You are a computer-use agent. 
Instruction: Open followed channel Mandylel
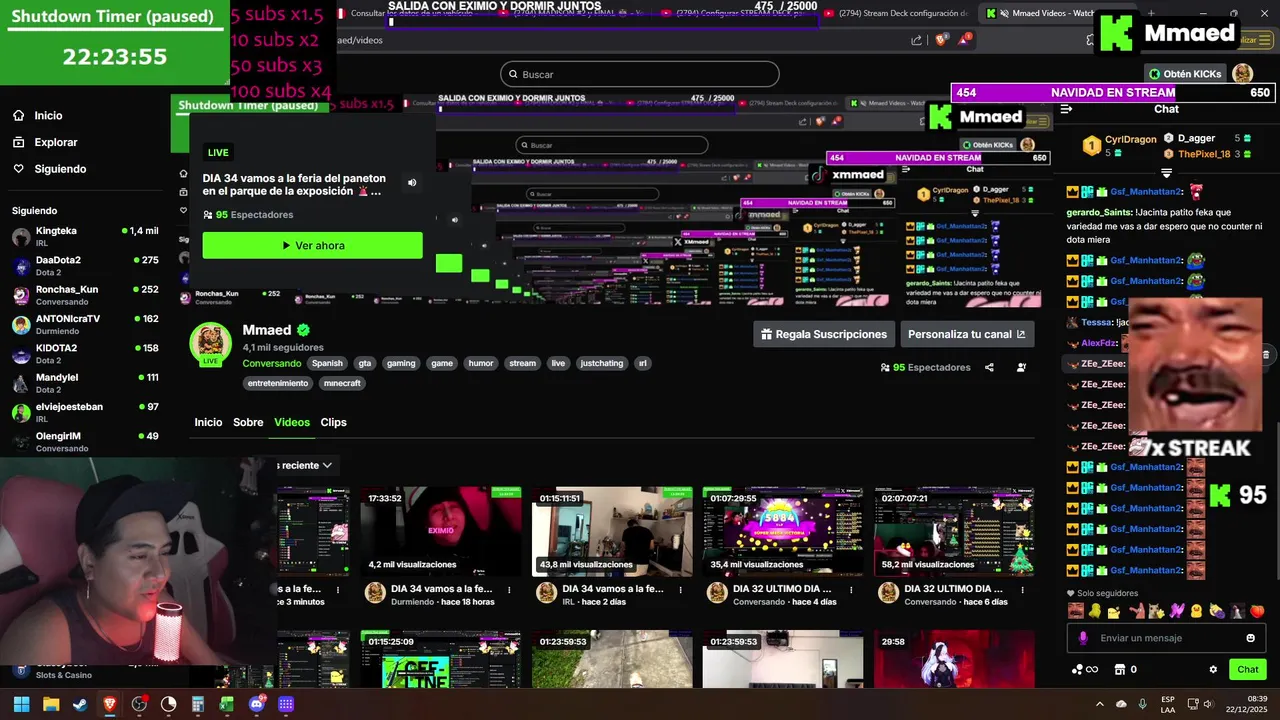coord(85,383)
